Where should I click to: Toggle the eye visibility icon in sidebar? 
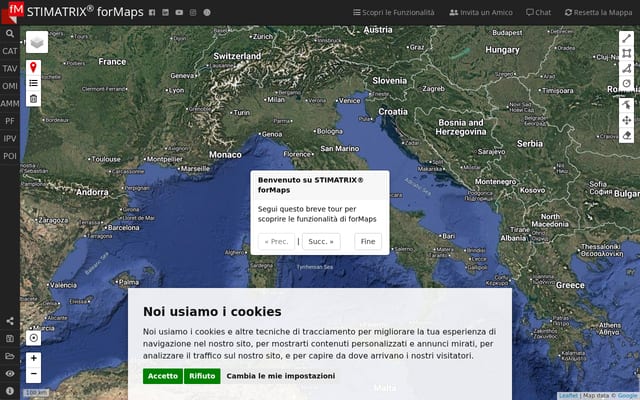(x=10, y=373)
